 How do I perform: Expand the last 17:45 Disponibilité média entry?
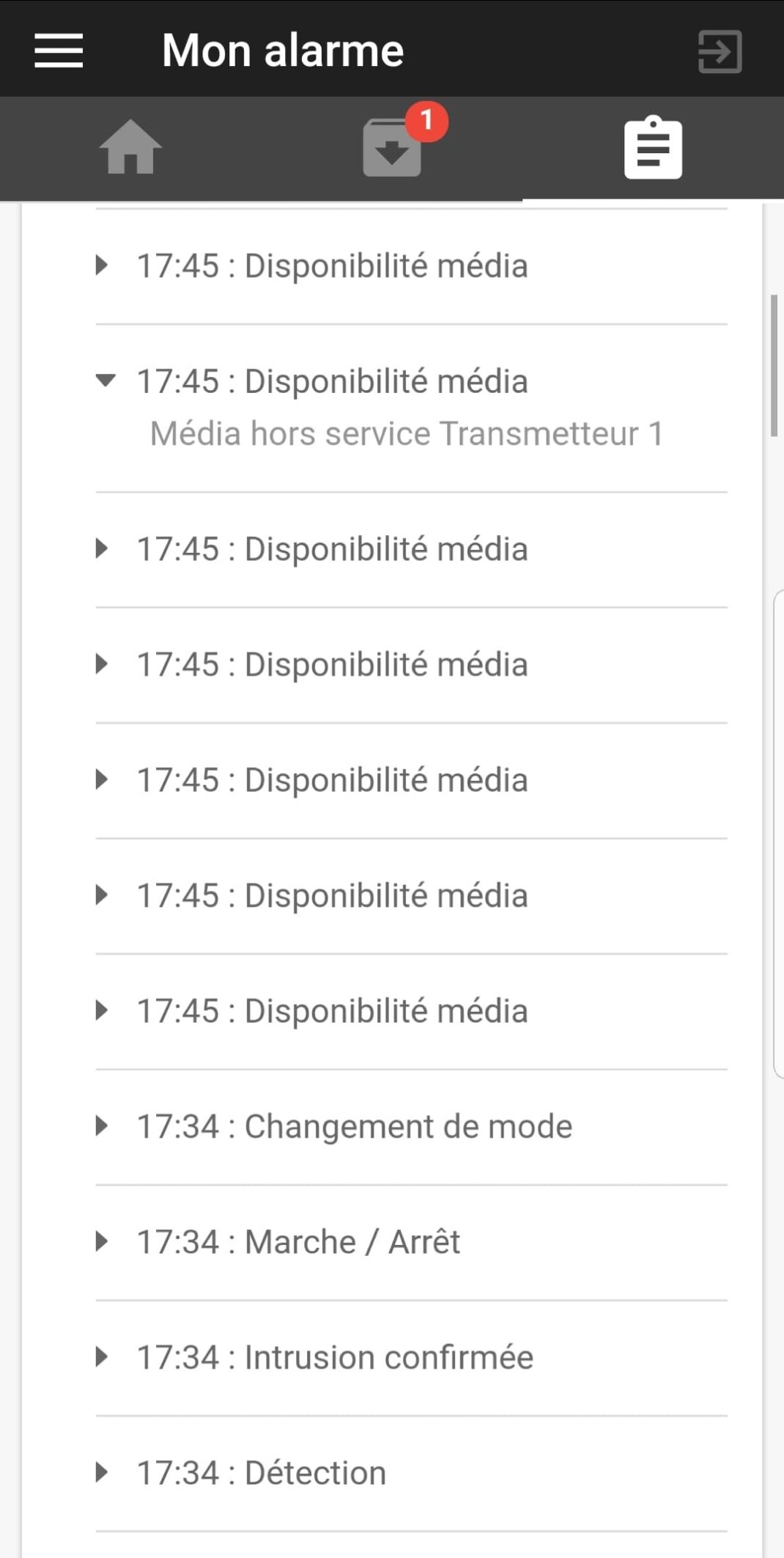pyautogui.click(x=103, y=1010)
